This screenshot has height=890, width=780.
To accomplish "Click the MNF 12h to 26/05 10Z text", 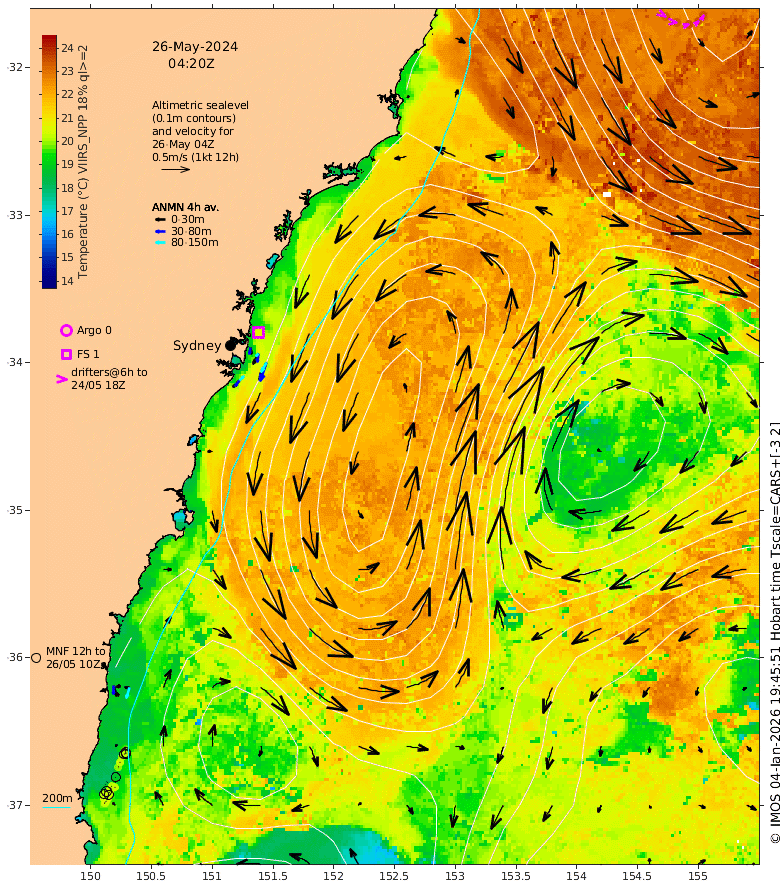I will click(76, 658).
